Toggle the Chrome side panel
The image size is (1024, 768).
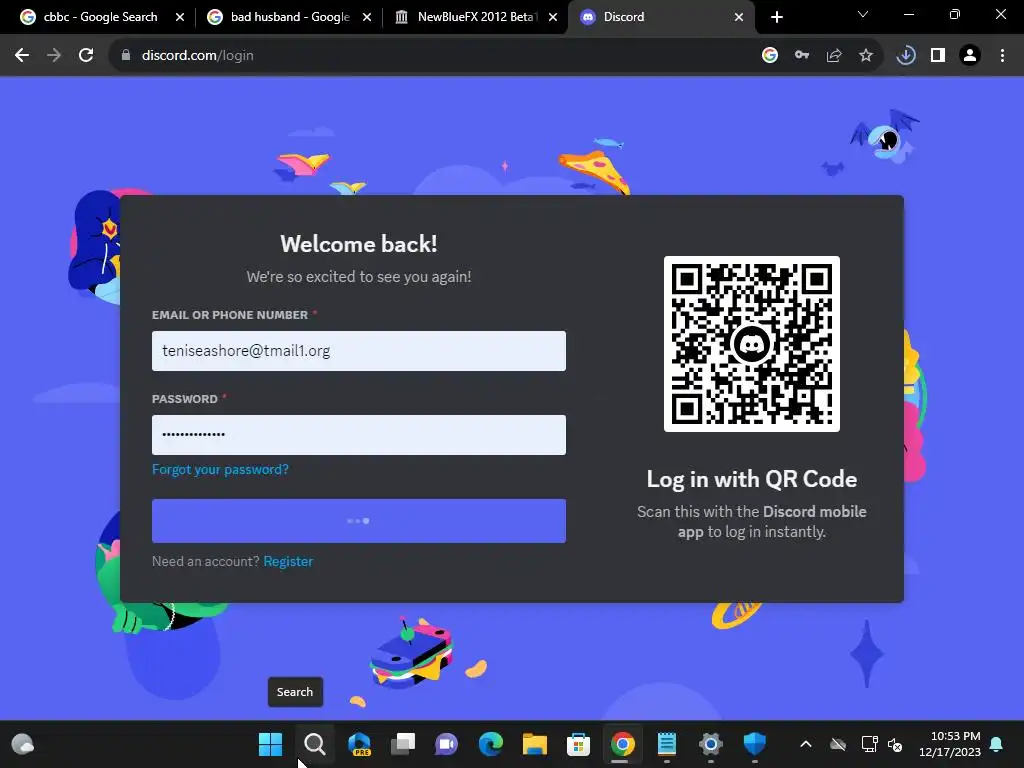938,56
